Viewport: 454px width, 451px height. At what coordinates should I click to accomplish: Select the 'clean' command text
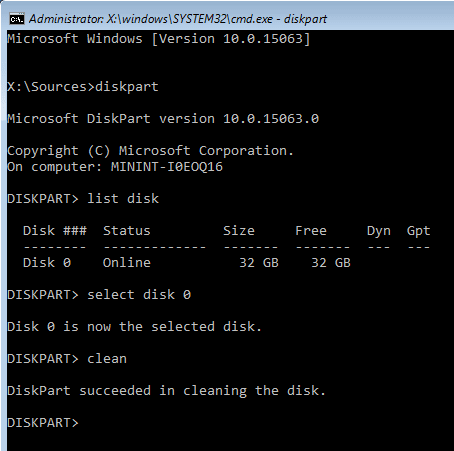[x=107, y=359]
